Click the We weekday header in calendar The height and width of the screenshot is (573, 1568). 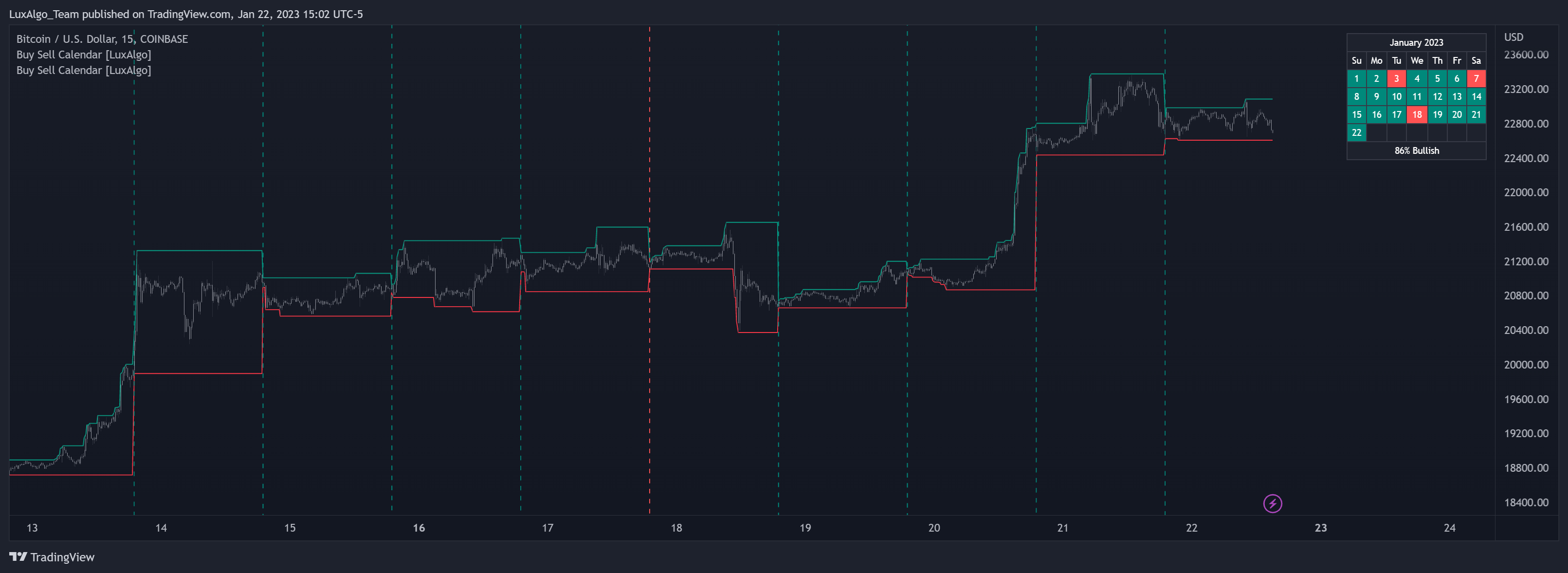[x=1417, y=60]
